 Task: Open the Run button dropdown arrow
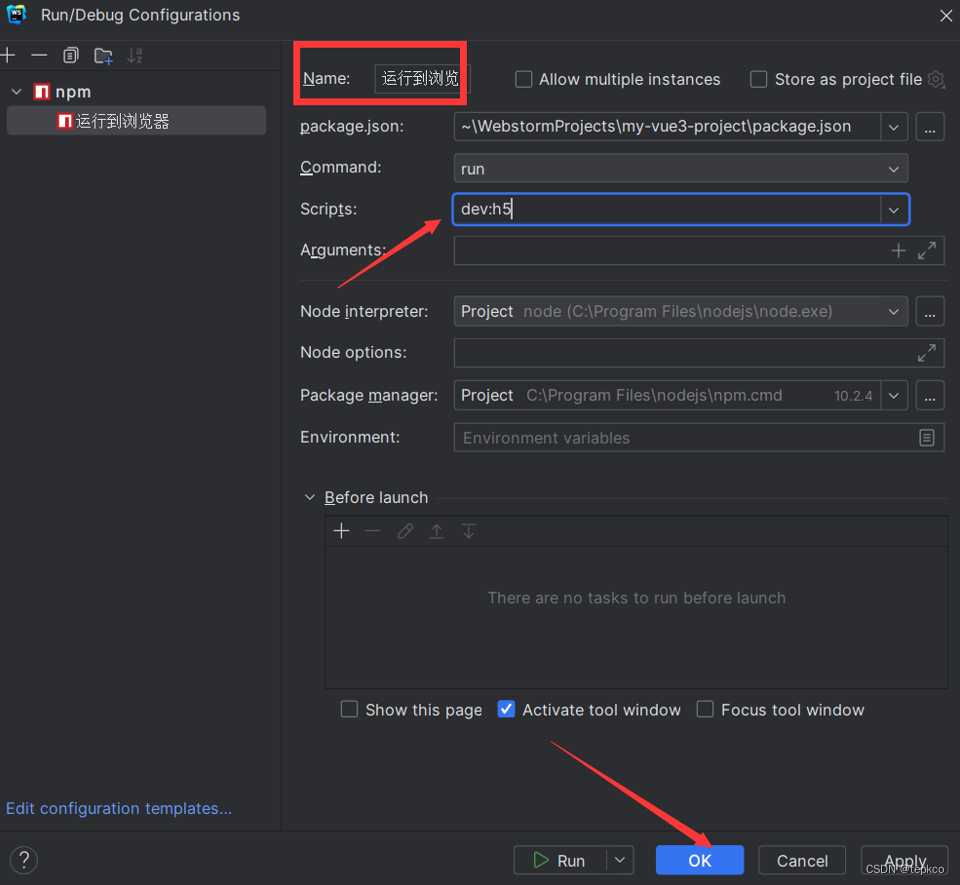point(620,861)
